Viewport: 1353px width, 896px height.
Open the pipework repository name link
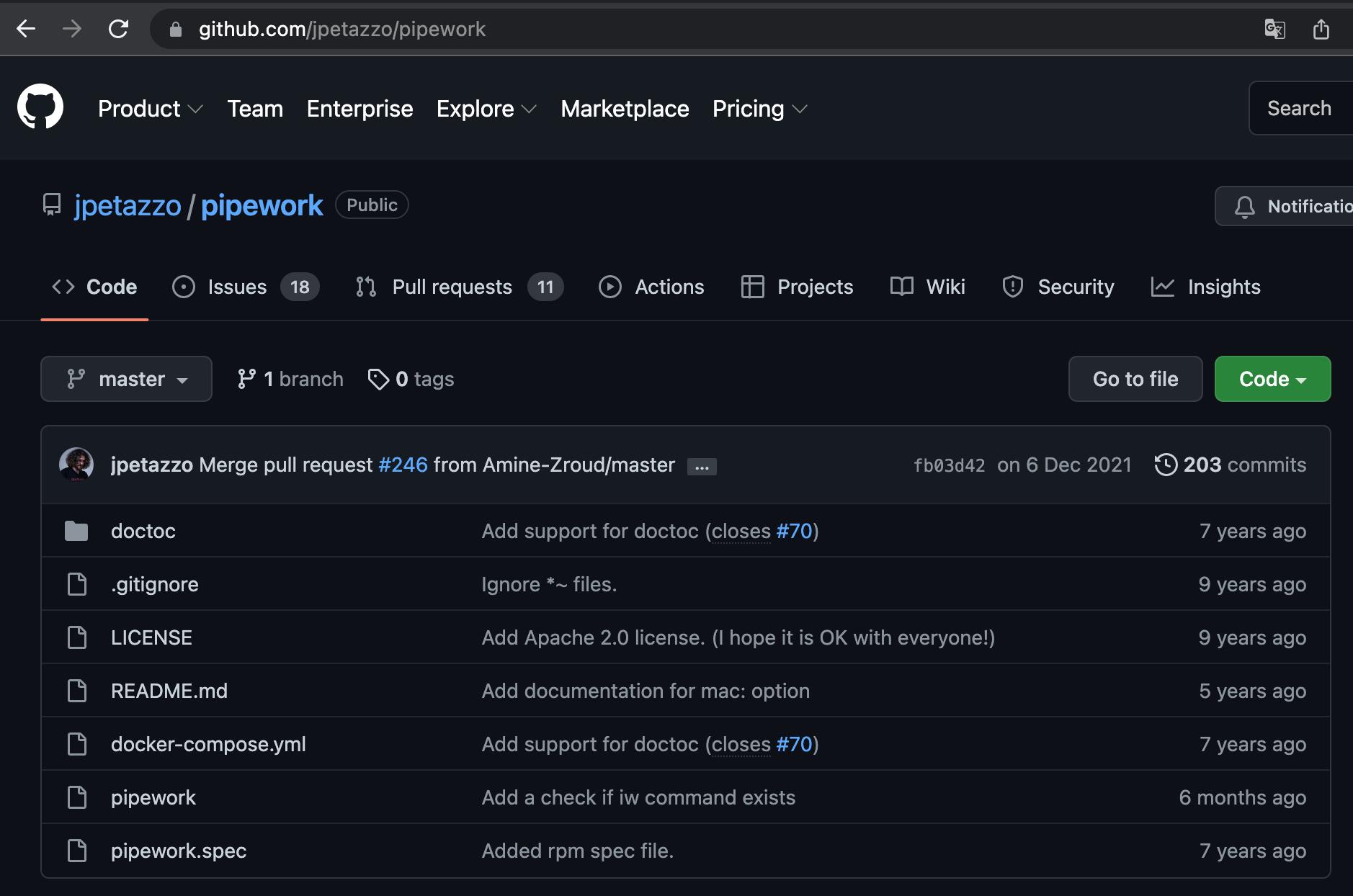coord(262,205)
